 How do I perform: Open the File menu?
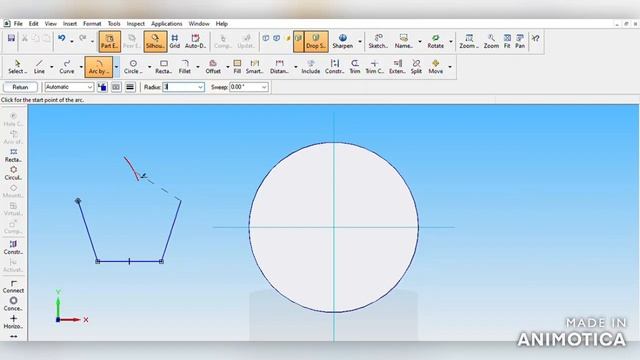click(18, 24)
